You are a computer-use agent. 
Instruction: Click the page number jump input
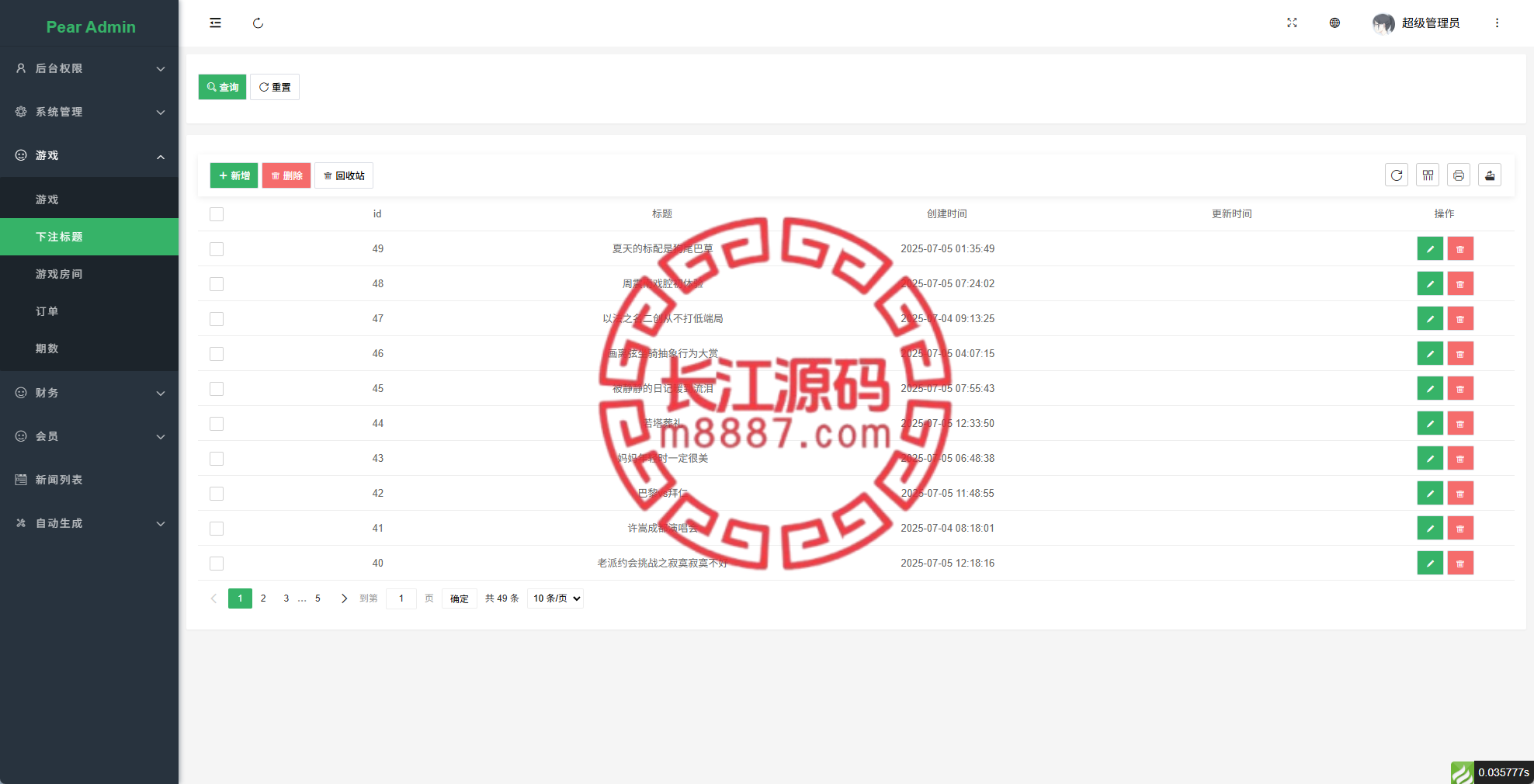[401, 598]
